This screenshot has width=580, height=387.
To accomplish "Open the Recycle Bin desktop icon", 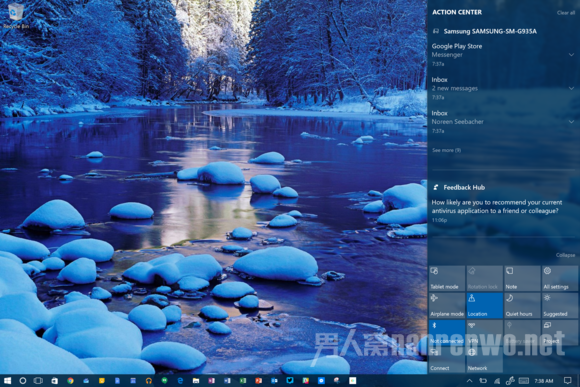I will [16, 16].
